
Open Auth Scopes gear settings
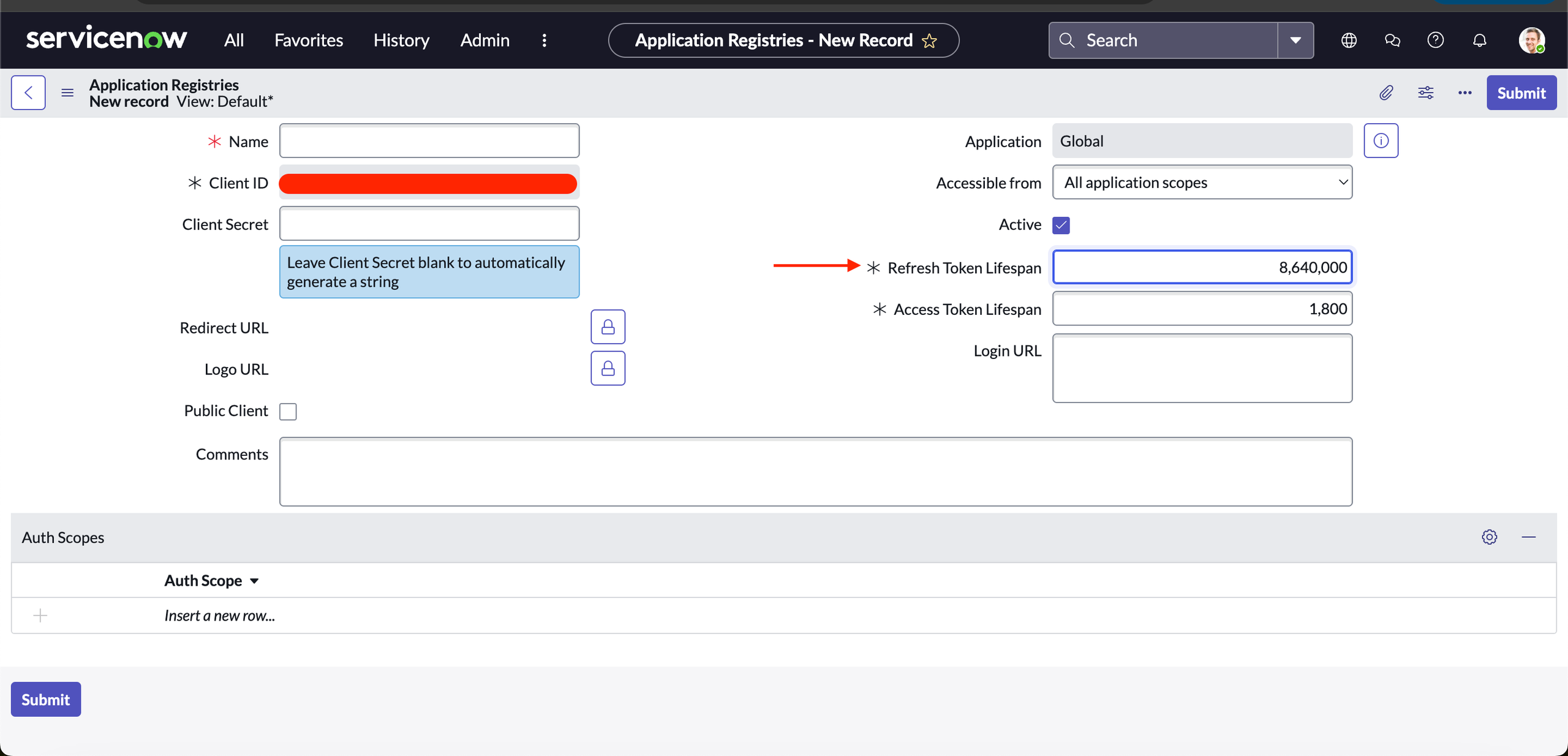[x=1490, y=537]
